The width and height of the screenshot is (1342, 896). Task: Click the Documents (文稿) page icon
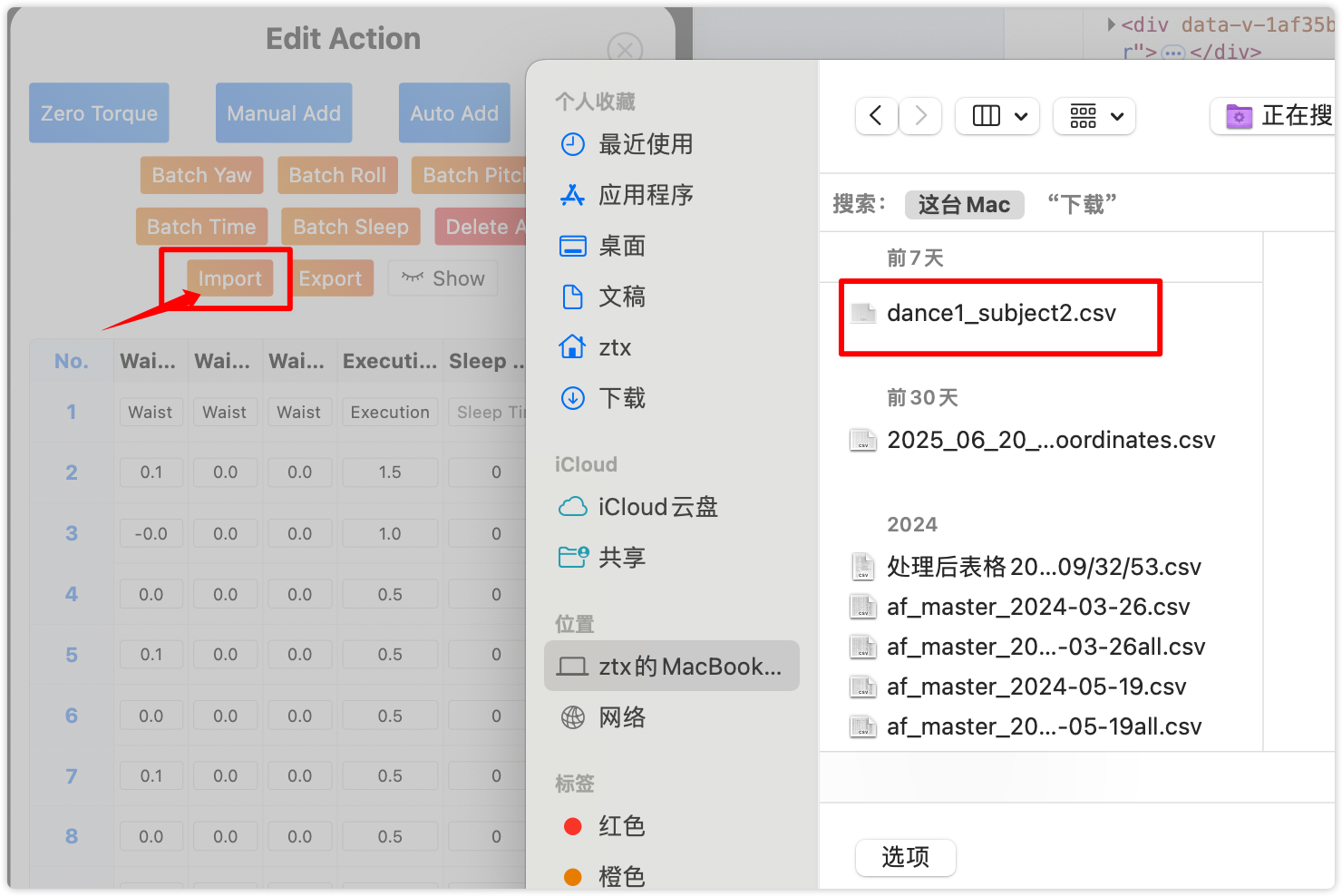pos(573,297)
